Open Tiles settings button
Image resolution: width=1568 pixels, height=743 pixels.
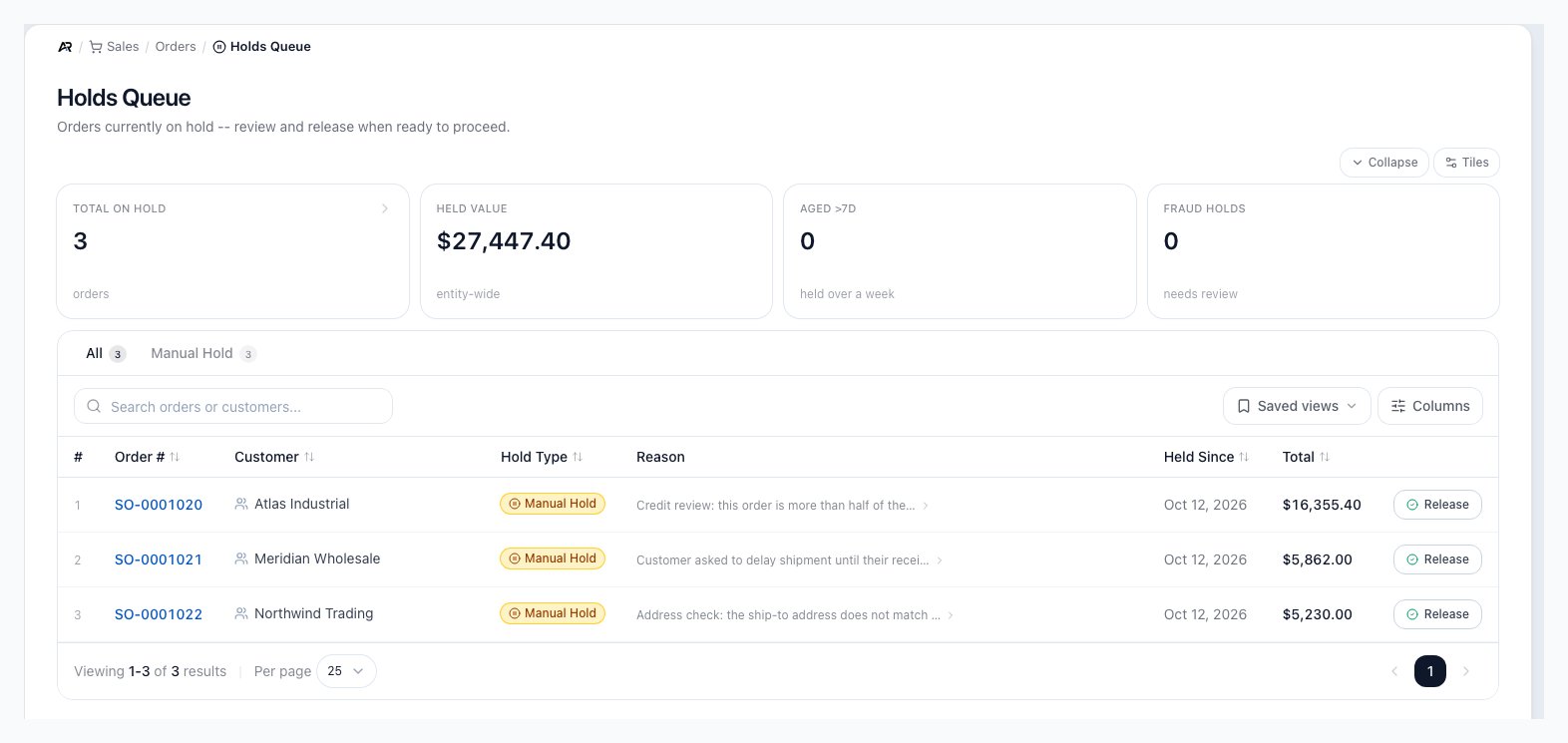coord(1466,163)
